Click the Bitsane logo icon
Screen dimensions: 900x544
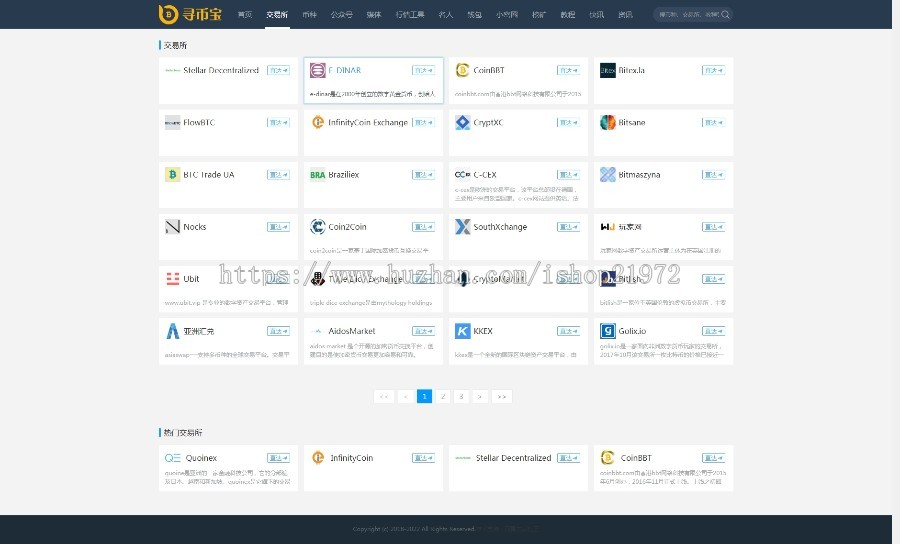point(608,122)
